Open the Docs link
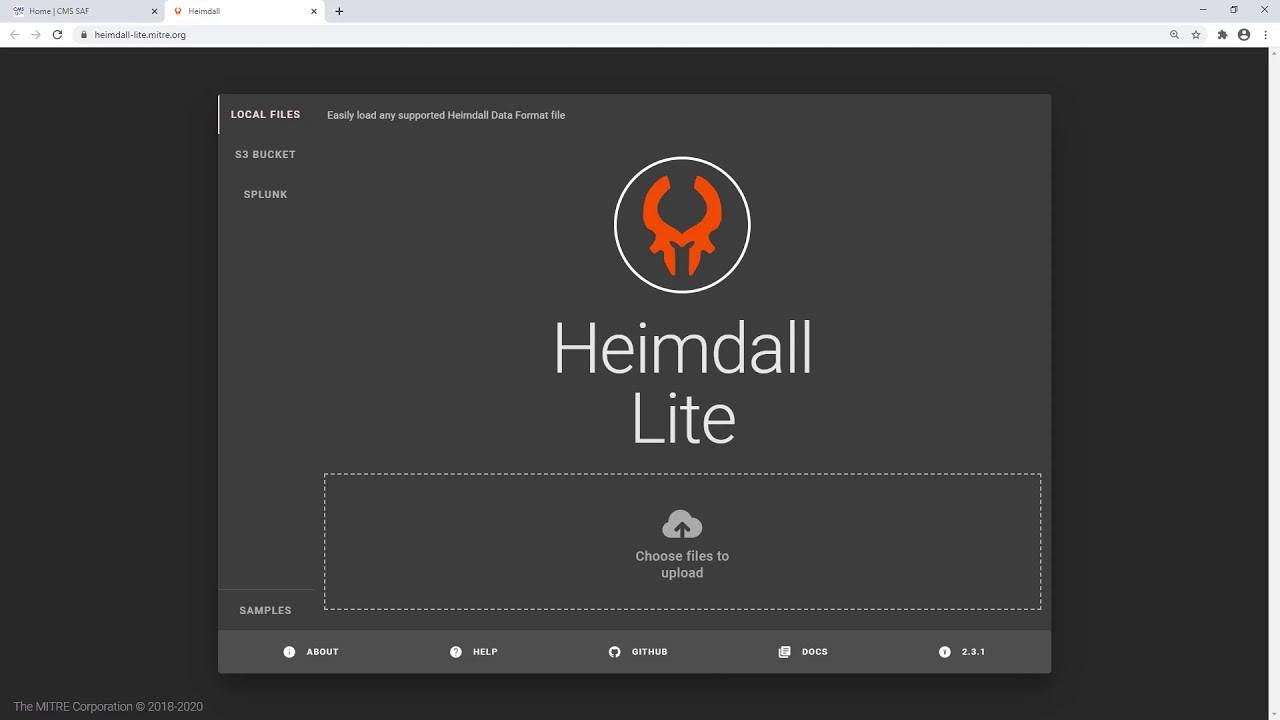 (x=803, y=652)
